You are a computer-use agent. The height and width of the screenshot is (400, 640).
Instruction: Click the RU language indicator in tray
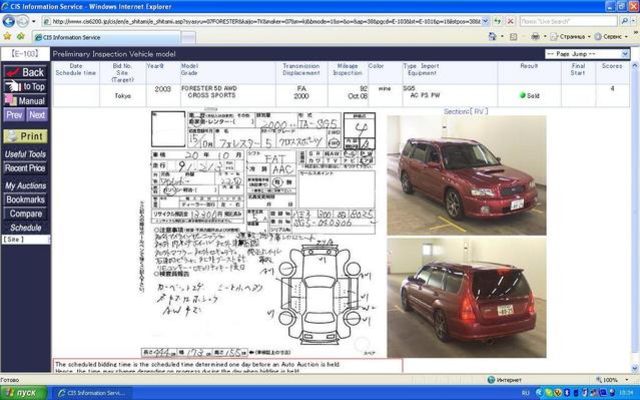525,393
